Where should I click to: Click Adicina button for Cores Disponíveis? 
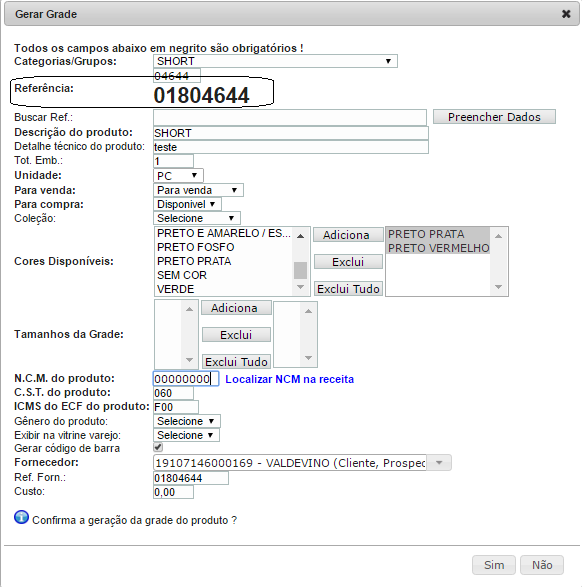[348, 235]
